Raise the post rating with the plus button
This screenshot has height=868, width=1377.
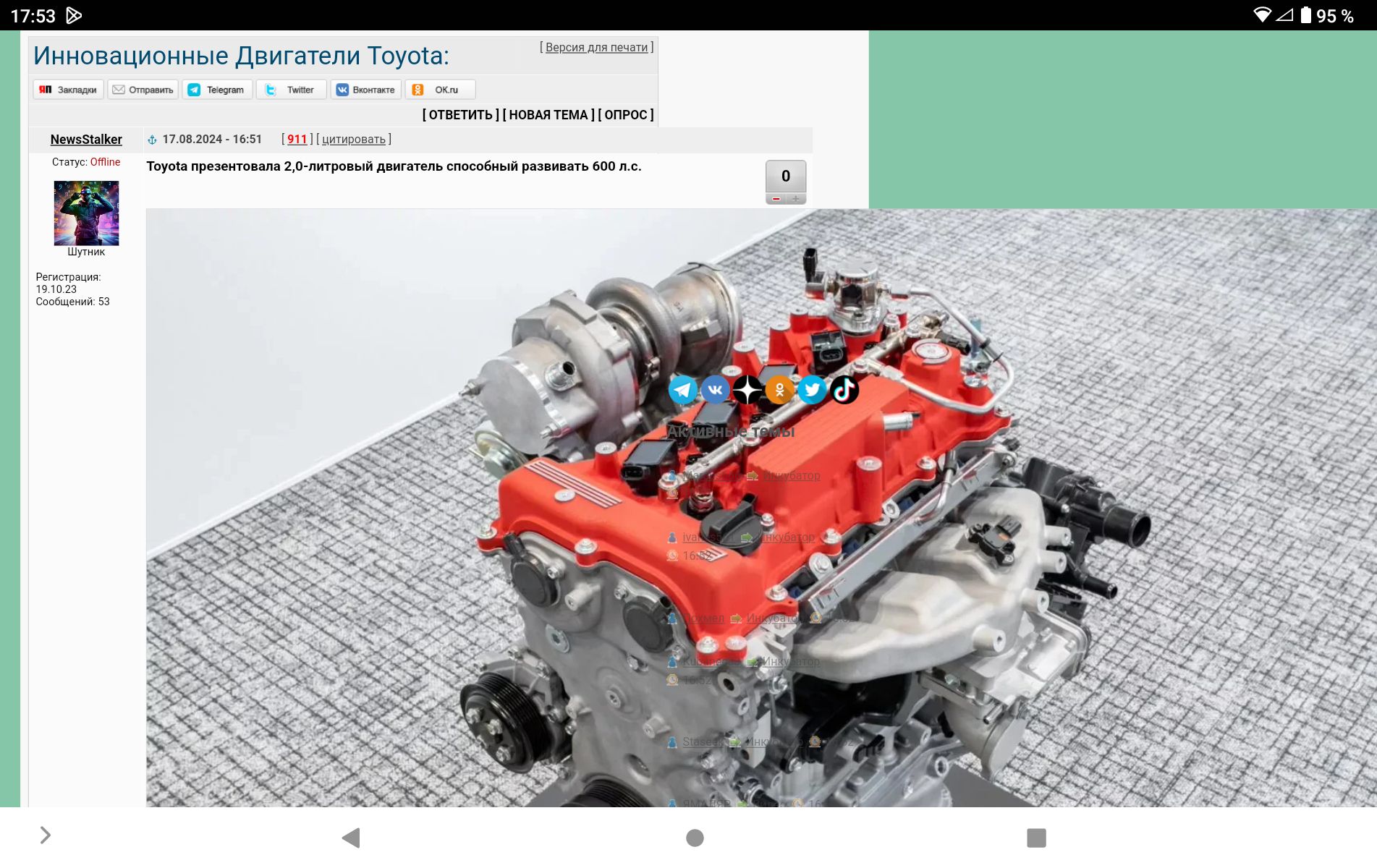pos(796,199)
